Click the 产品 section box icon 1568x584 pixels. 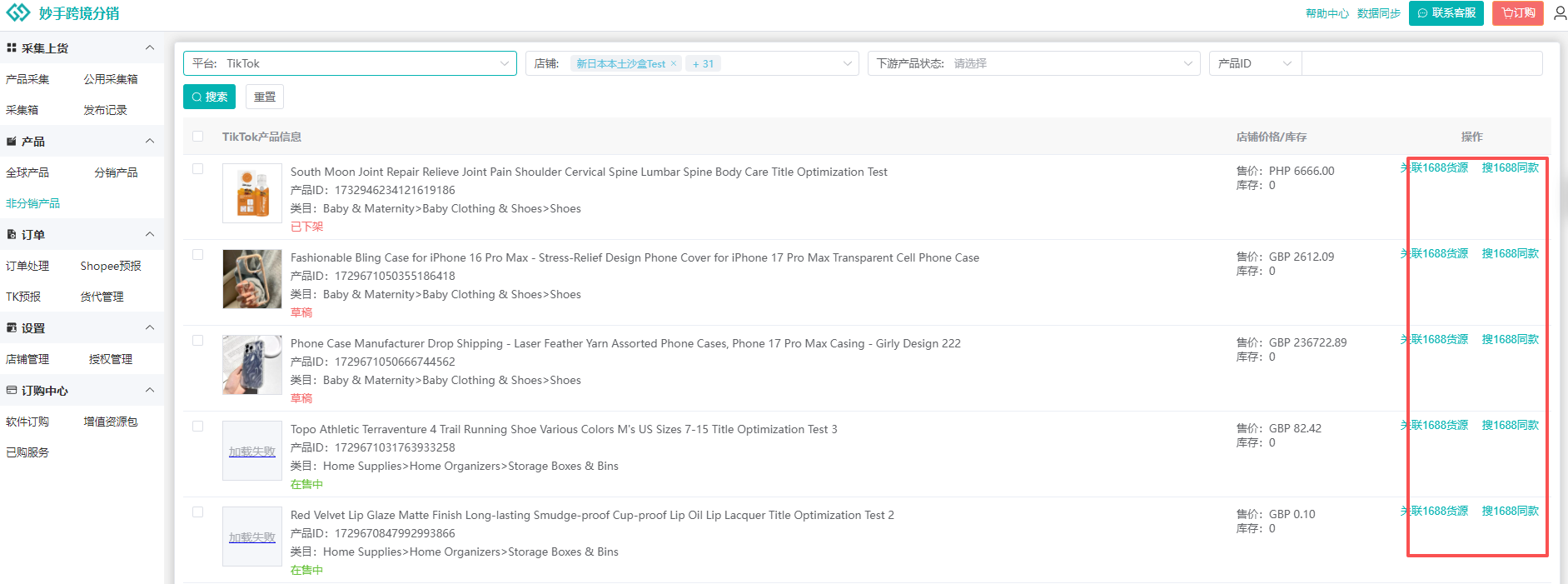pyautogui.click(x=12, y=142)
